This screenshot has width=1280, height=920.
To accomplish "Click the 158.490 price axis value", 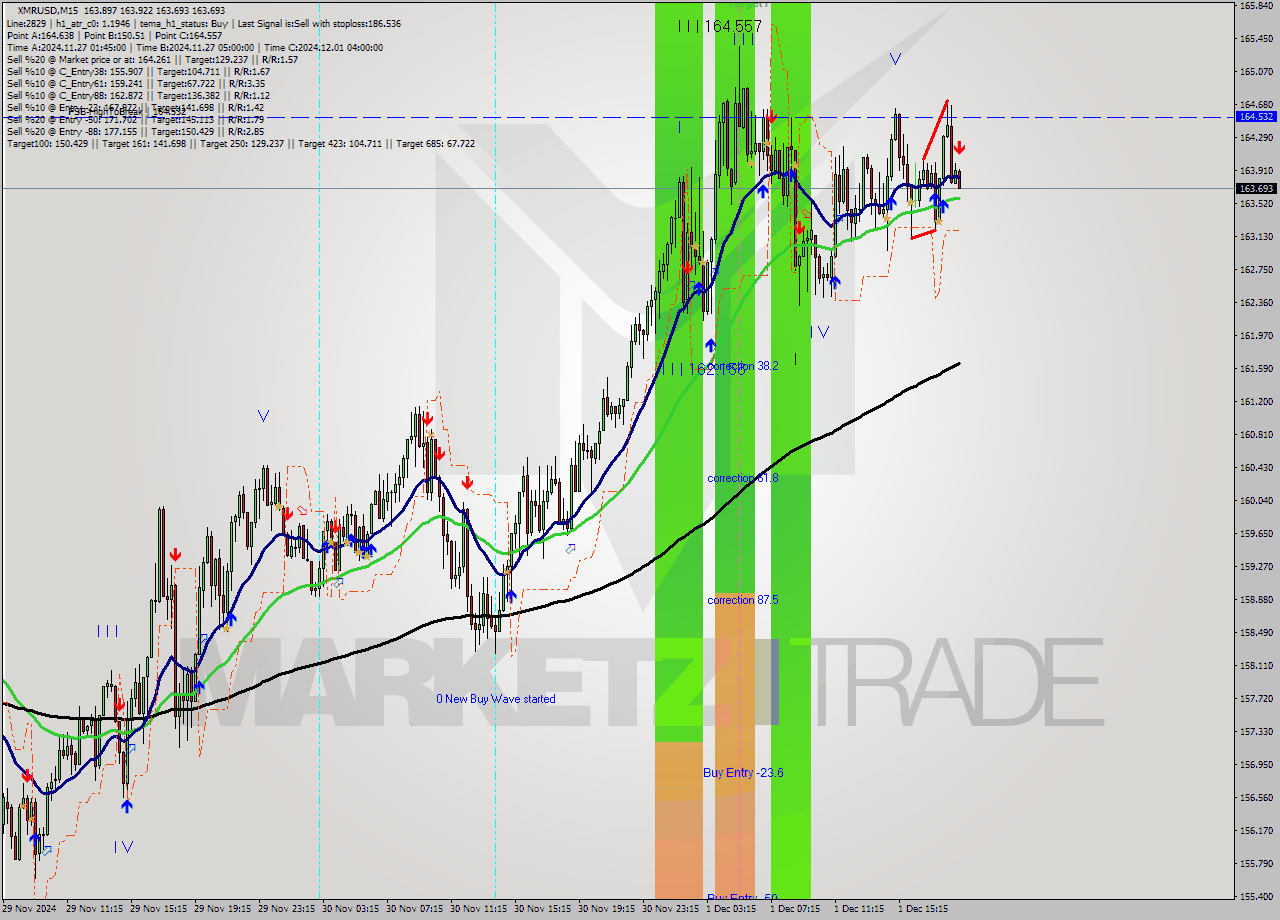I will tap(1256, 633).
